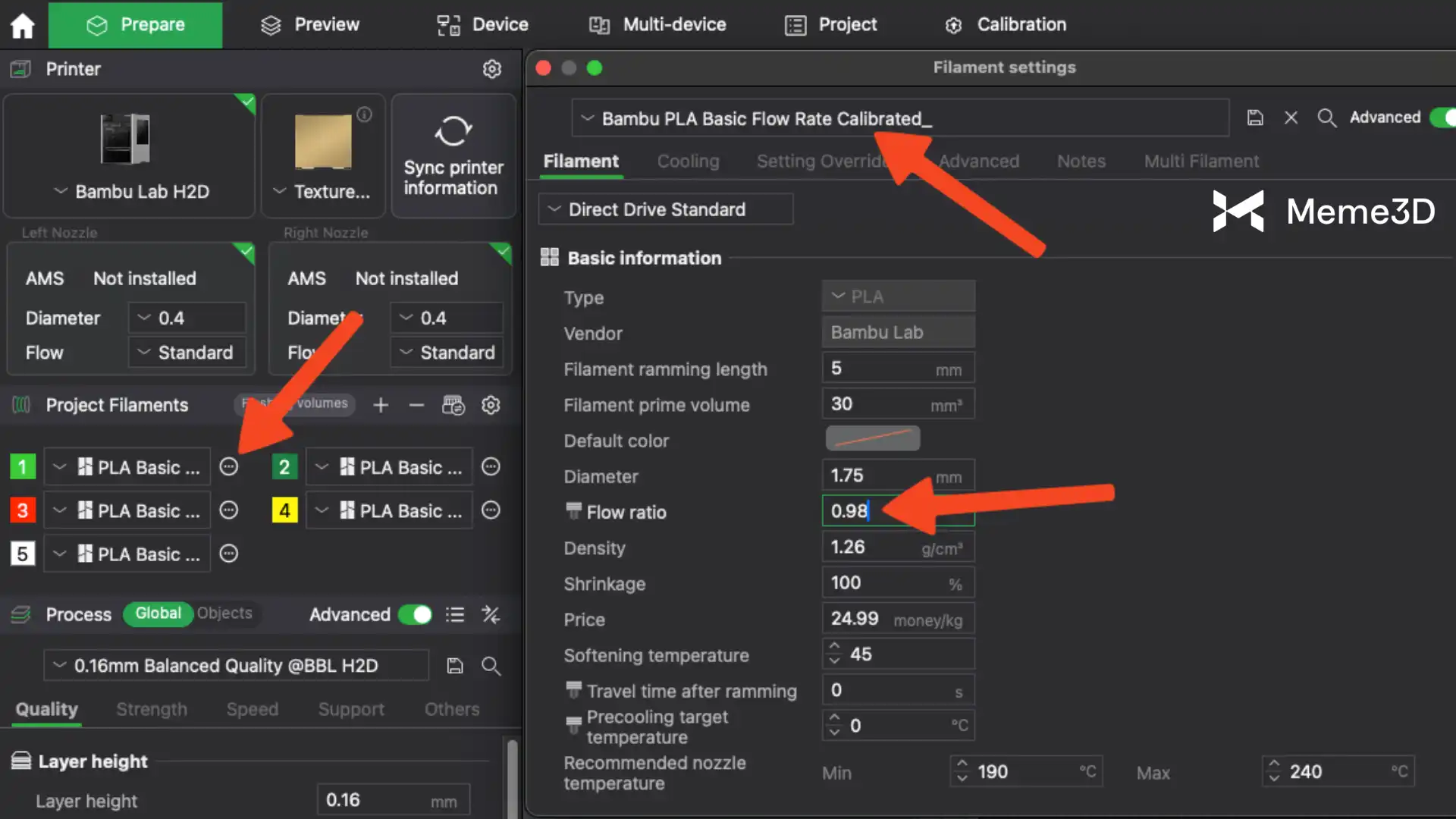1456x819 pixels.
Task: Click Sync printer information button
Action: coord(453,157)
